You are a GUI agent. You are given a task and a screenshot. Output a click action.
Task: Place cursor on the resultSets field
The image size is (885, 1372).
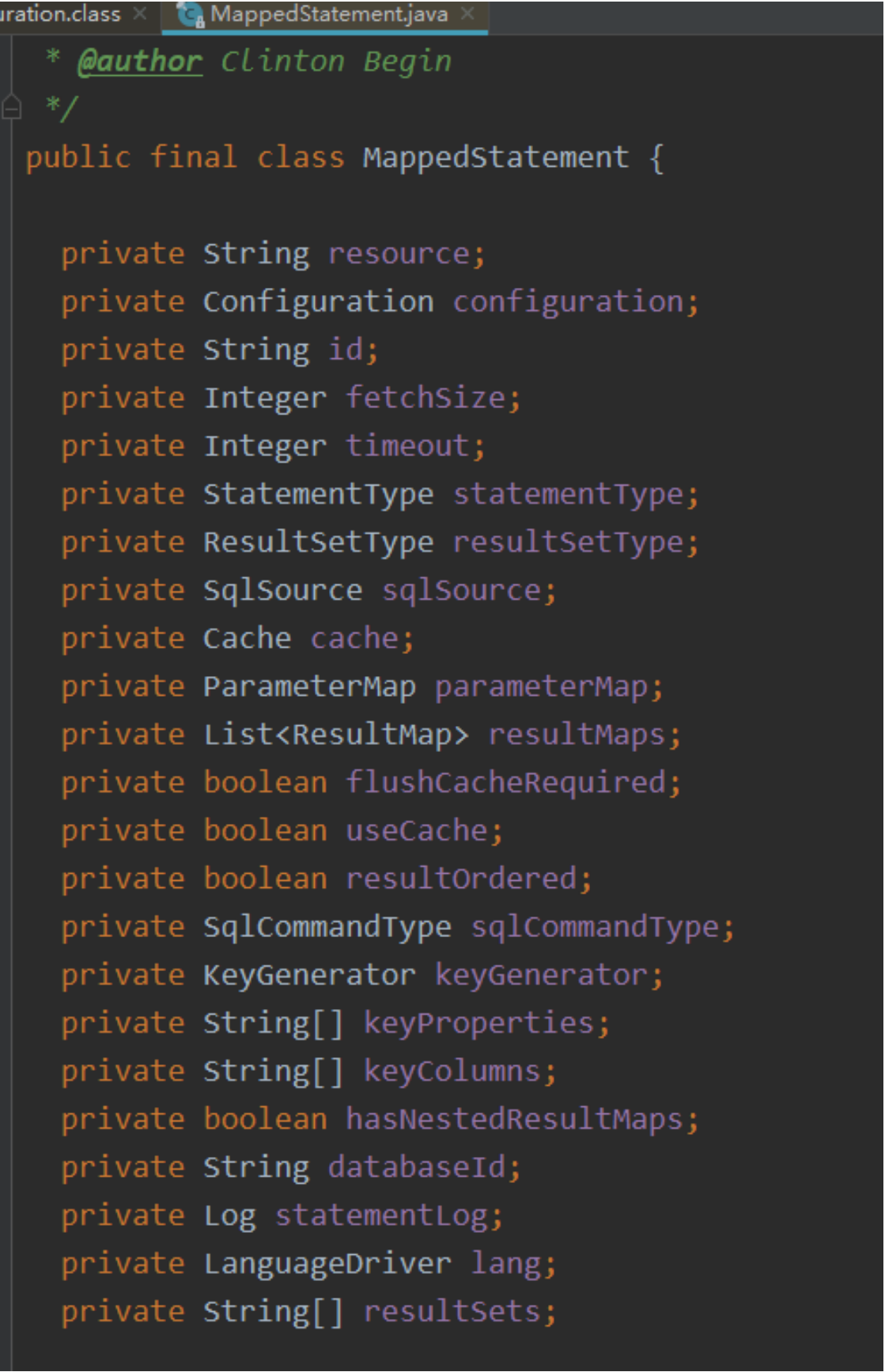452,1312
